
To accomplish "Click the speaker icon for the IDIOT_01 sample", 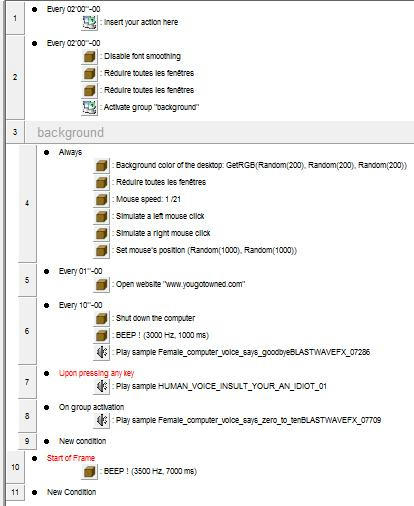I will click(101, 386).
